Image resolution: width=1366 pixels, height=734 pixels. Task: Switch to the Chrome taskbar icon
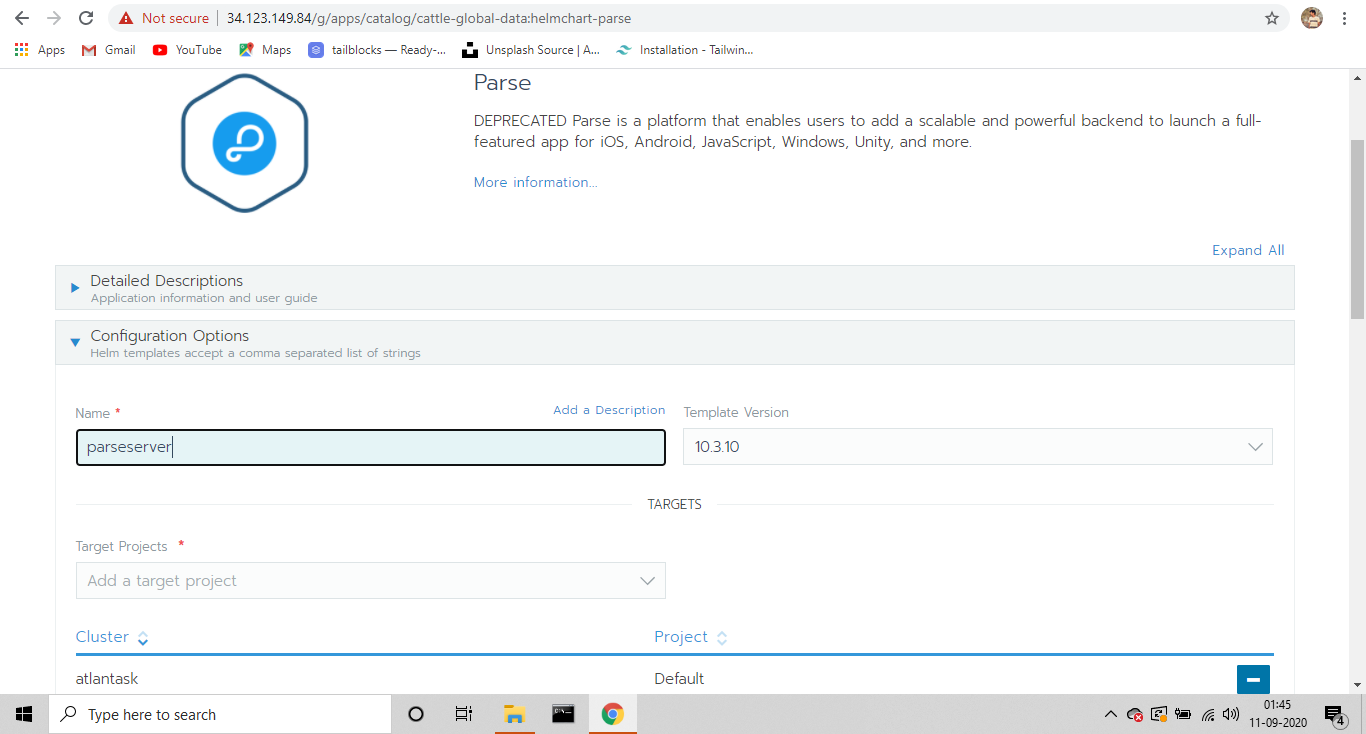point(612,714)
